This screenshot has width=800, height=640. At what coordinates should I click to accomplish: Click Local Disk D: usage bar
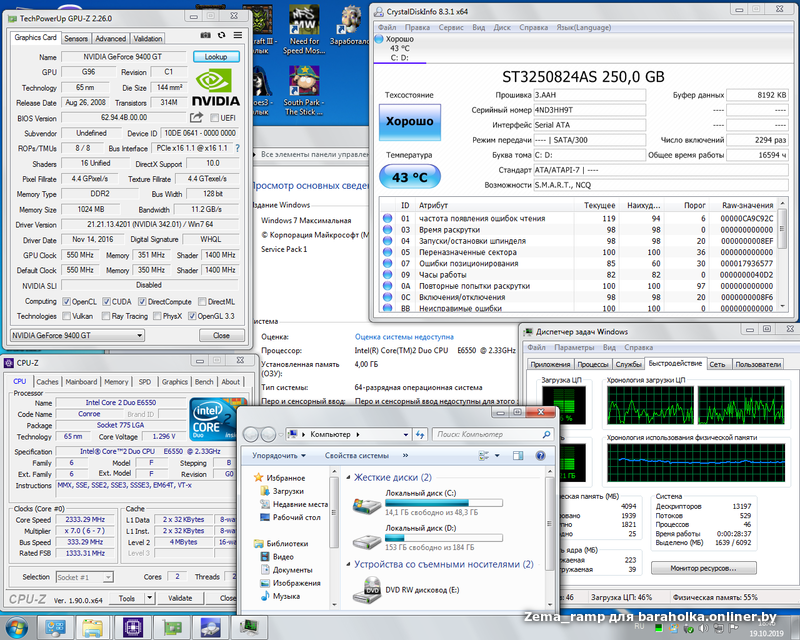pyautogui.click(x=443, y=538)
